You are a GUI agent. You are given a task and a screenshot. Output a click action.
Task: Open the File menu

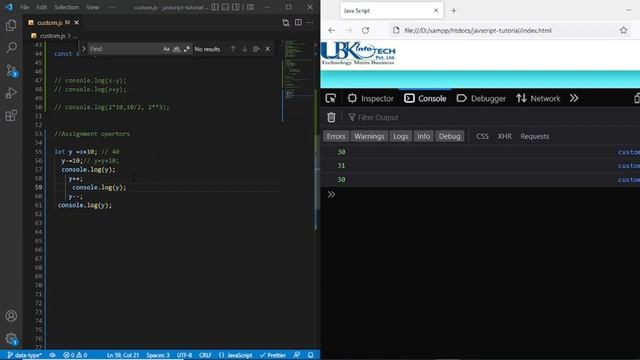(x=24, y=7)
